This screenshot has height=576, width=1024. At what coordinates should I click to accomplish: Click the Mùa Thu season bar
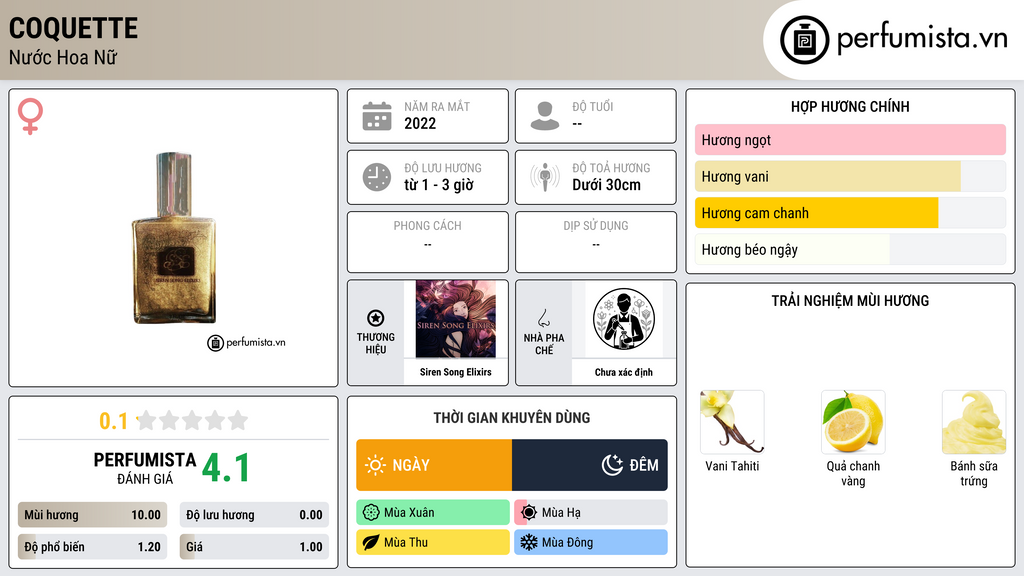coord(433,542)
